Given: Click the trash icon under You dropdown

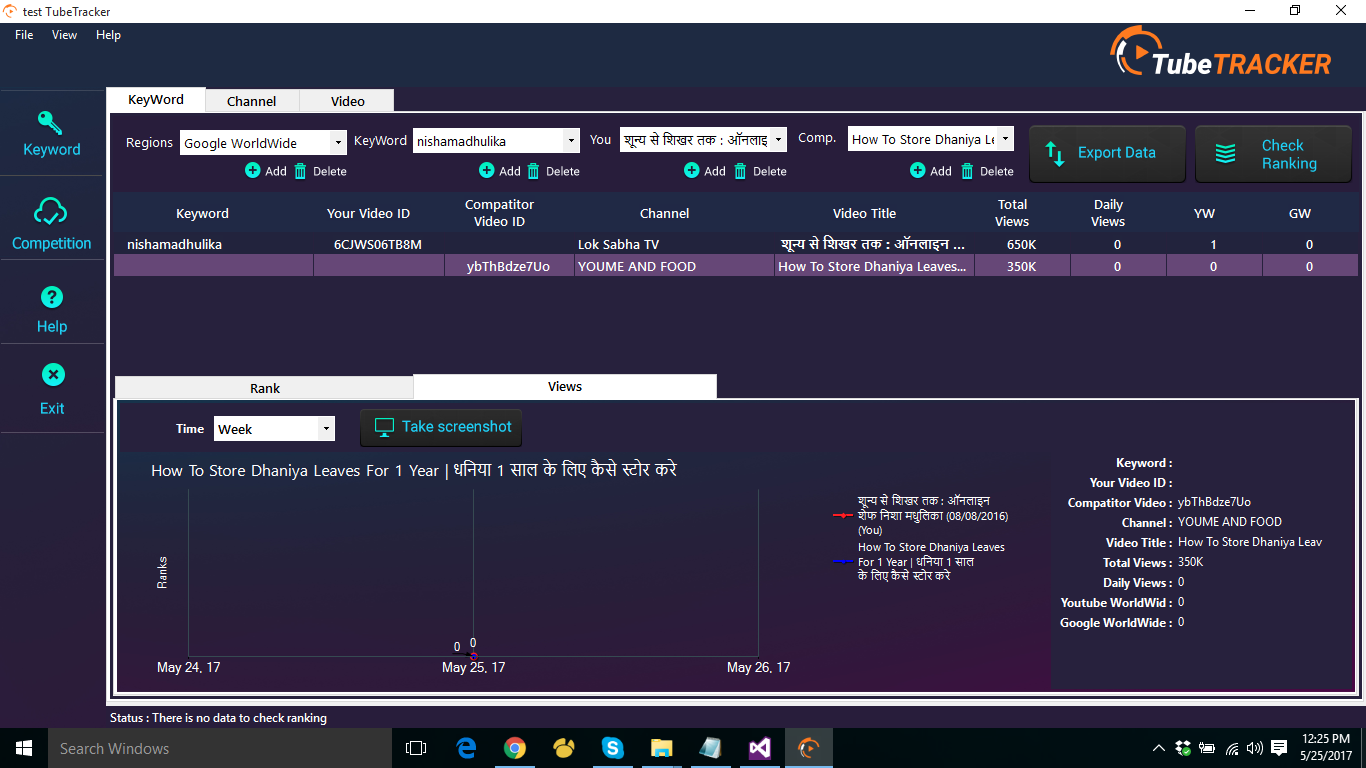Looking at the screenshot, I should tap(740, 171).
